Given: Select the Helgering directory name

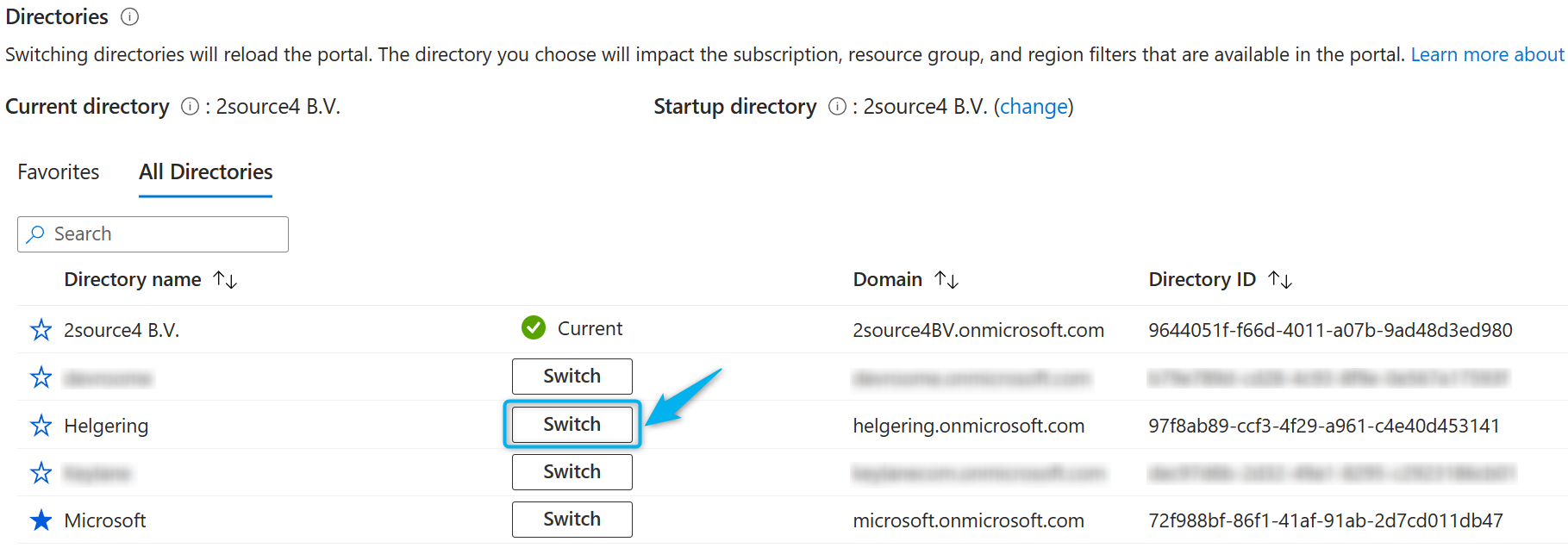Looking at the screenshot, I should click(x=106, y=426).
